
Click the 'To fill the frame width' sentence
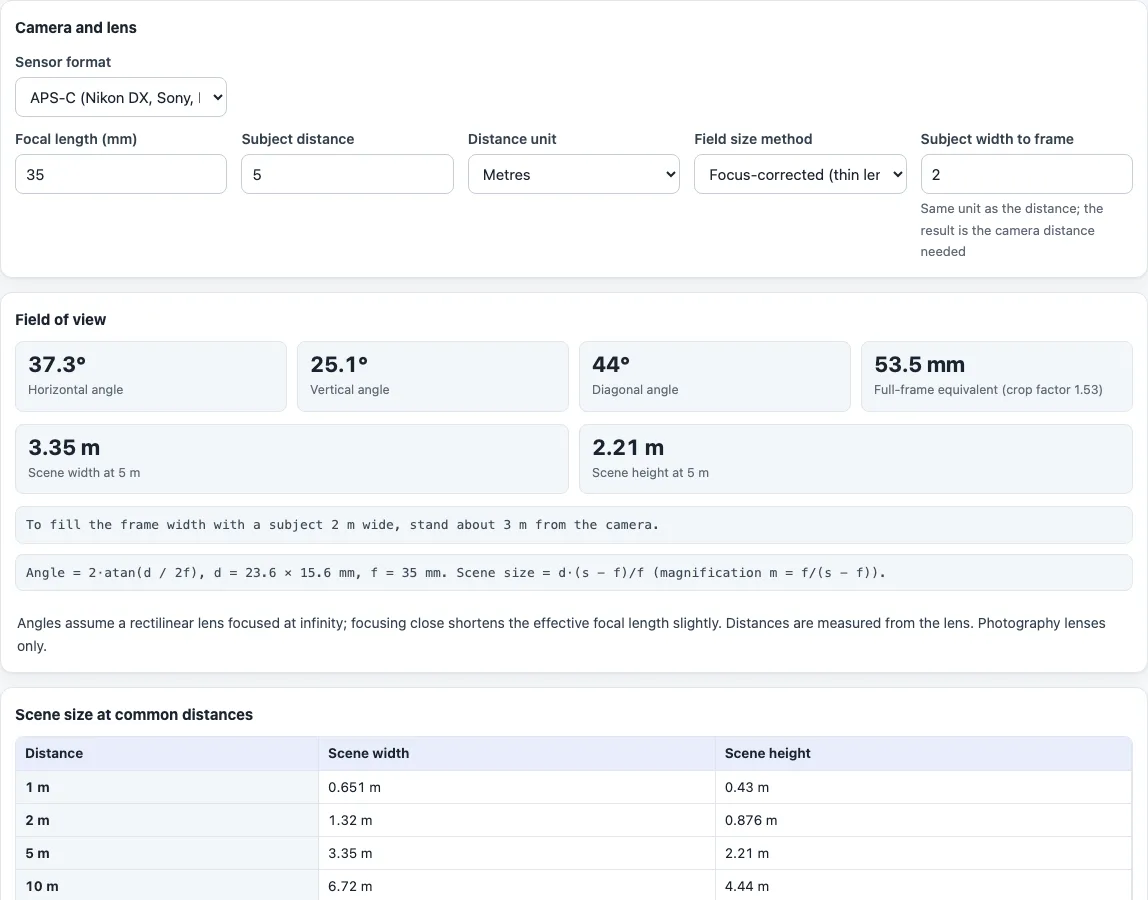tap(343, 525)
